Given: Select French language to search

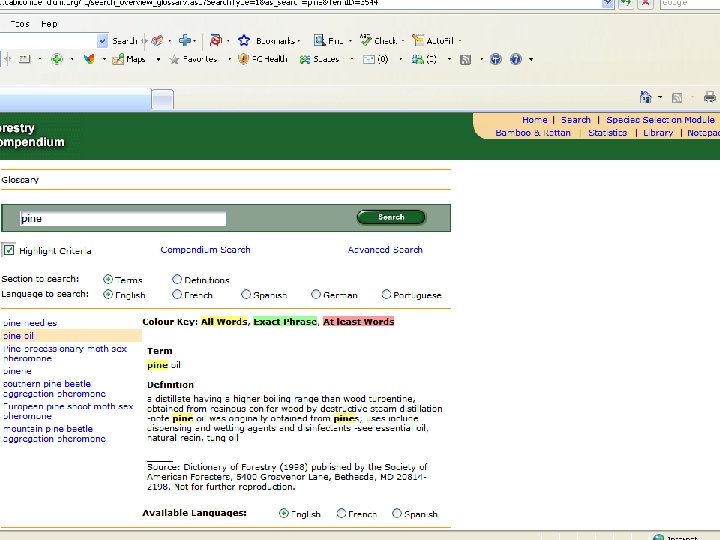Looking at the screenshot, I should (177, 294).
